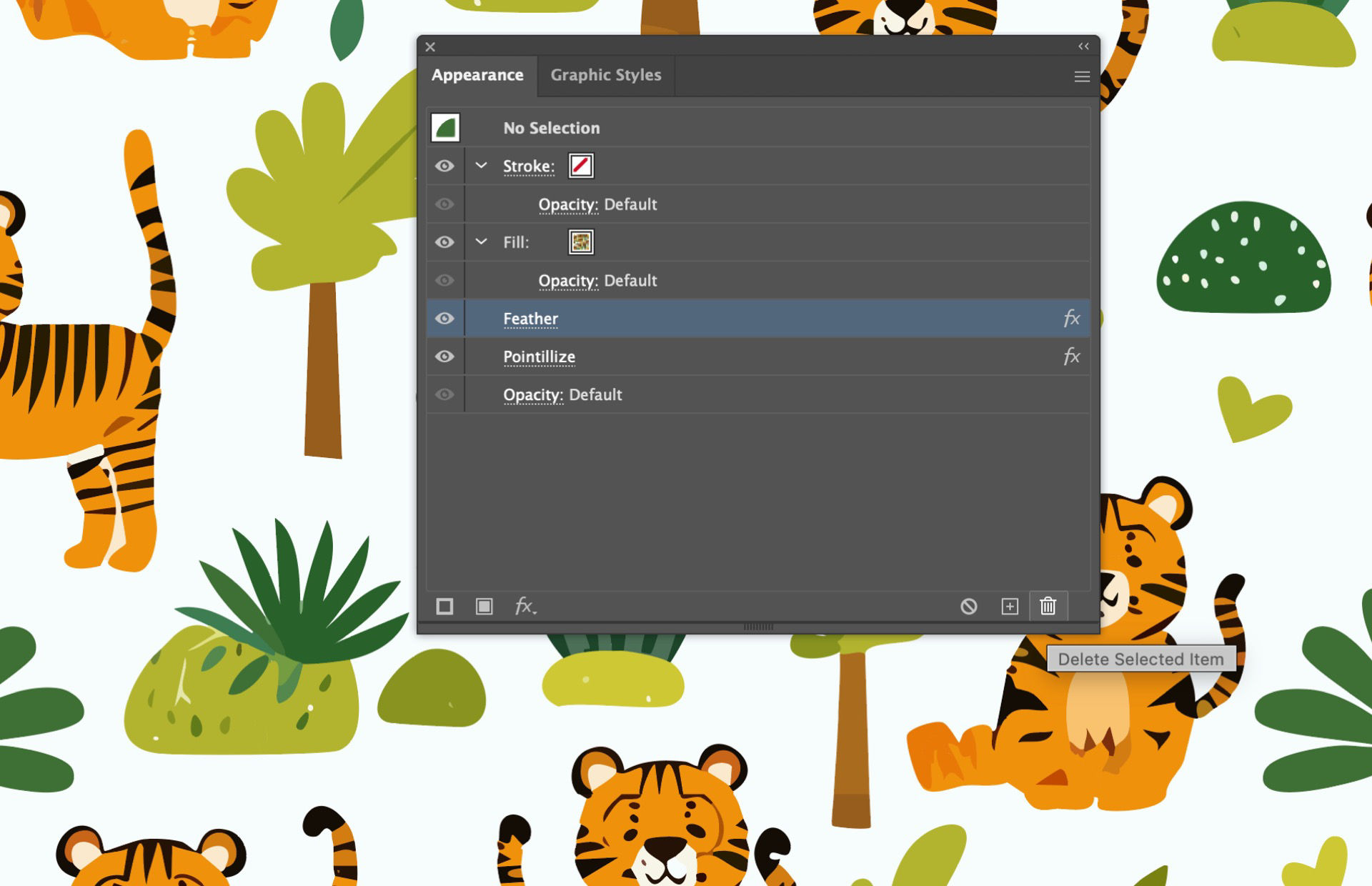Viewport: 1372px width, 886px height.
Task: Hide the Pointillize effect
Action: 445,357
